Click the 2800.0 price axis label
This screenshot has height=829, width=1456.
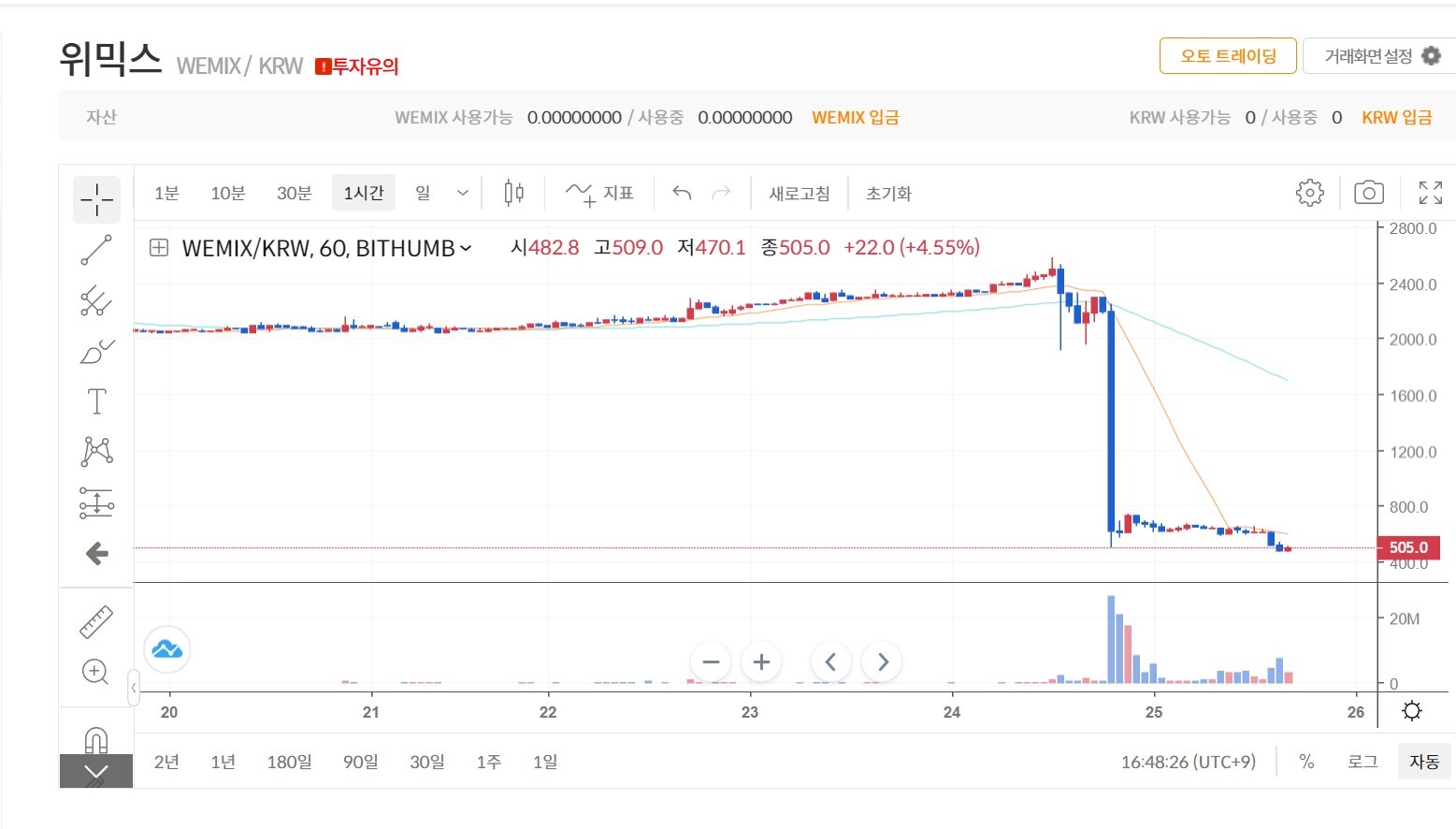click(x=1413, y=228)
